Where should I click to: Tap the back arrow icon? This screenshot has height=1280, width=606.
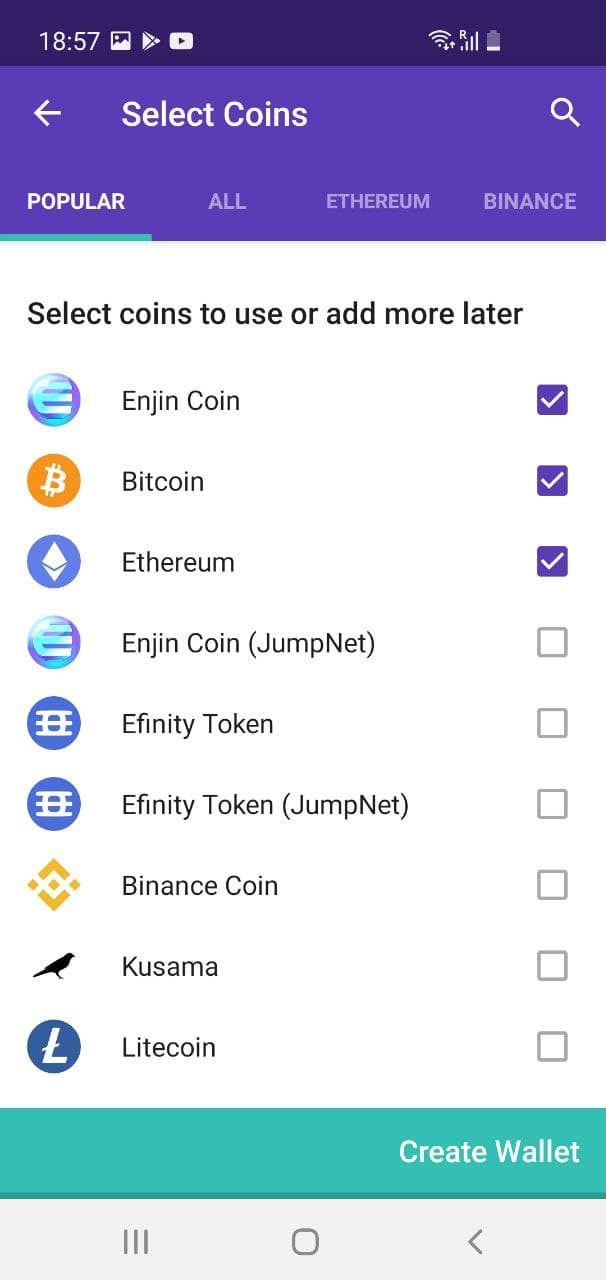coord(47,114)
